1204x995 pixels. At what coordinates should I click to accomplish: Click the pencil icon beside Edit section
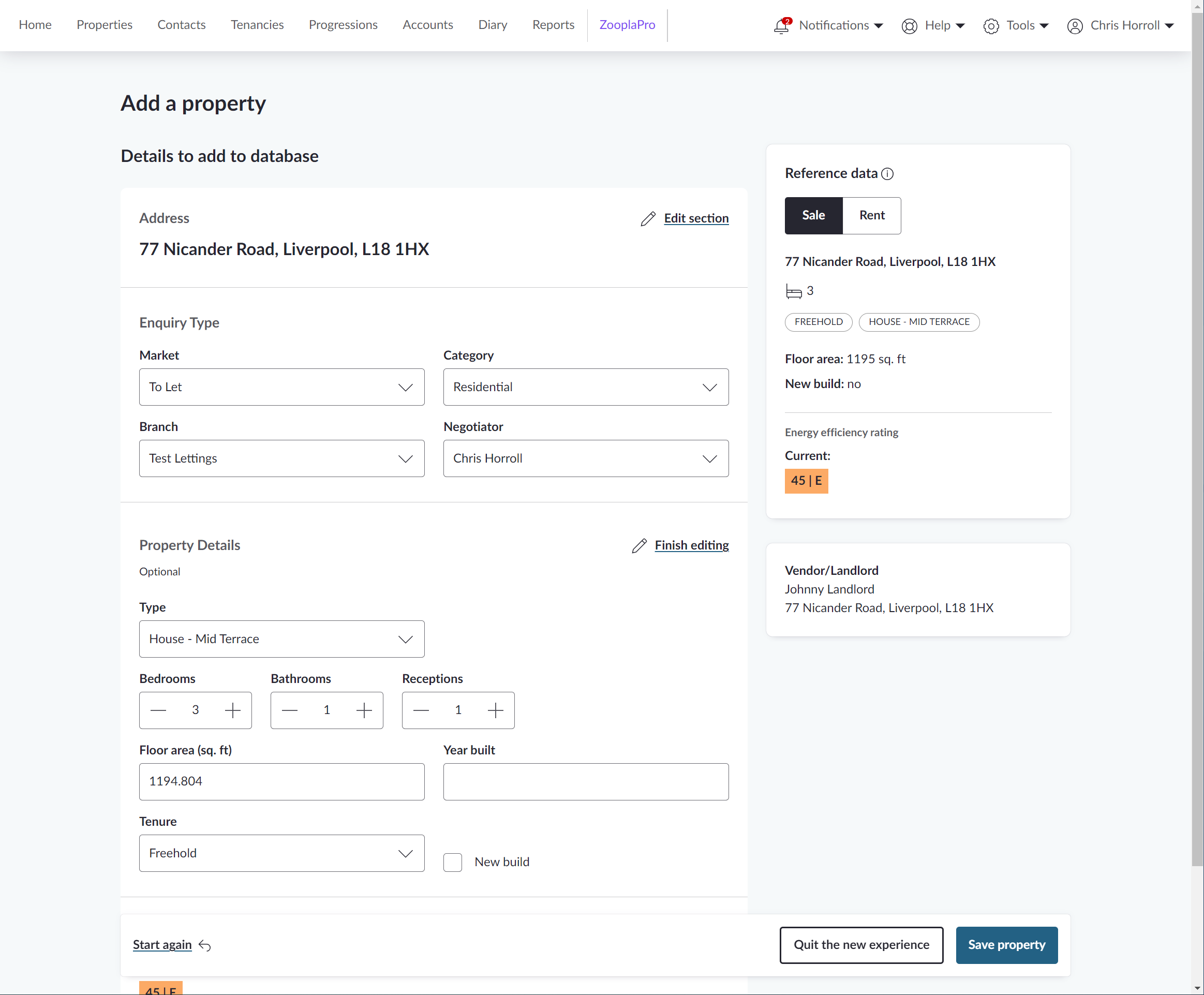click(x=648, y=218)
